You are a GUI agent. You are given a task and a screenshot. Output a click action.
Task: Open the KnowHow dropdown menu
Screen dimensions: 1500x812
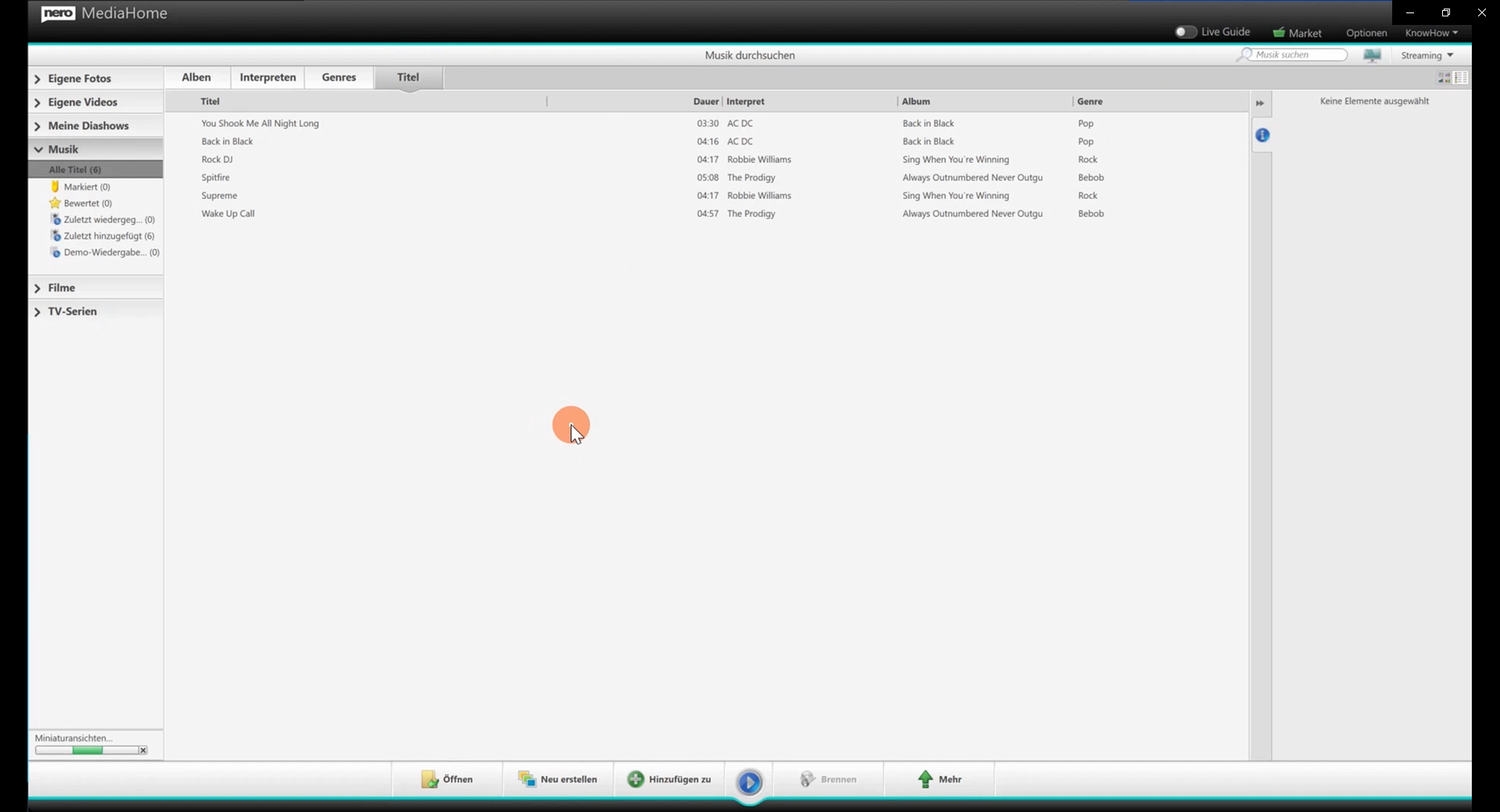(1431, 33)
